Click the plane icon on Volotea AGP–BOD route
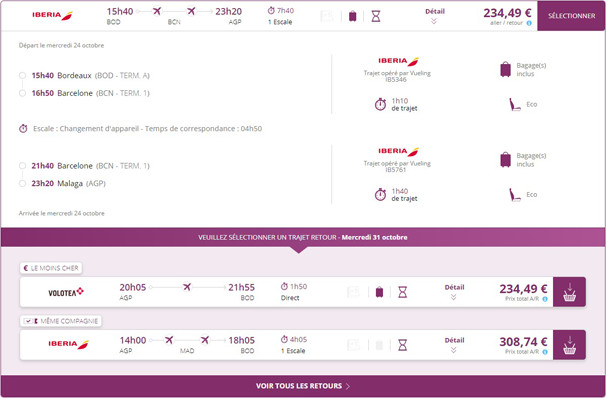Viewport: 606px width, 398px height. [x=187, y=287]
